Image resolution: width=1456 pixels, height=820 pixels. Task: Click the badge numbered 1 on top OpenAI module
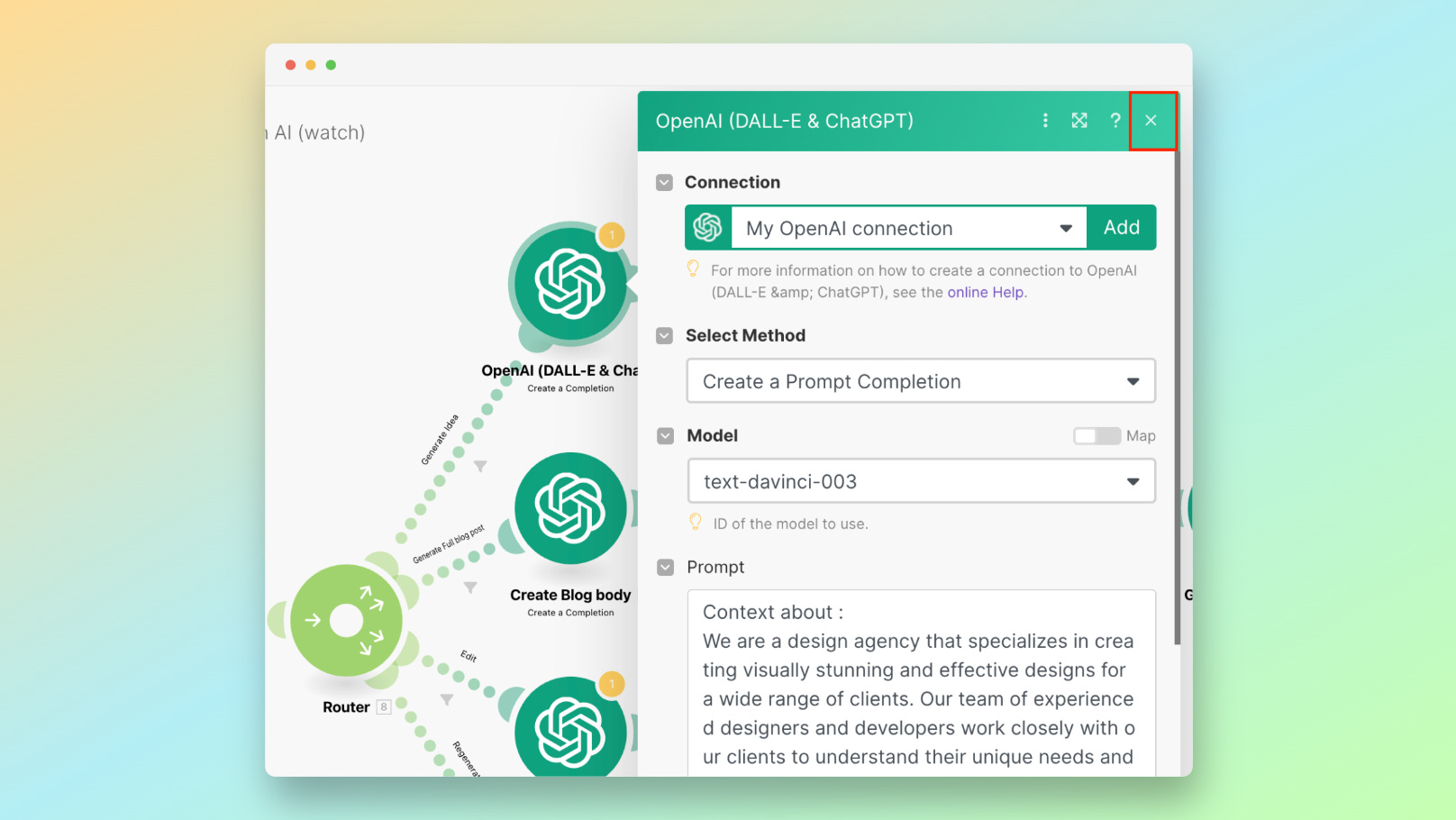pos(612,236)
